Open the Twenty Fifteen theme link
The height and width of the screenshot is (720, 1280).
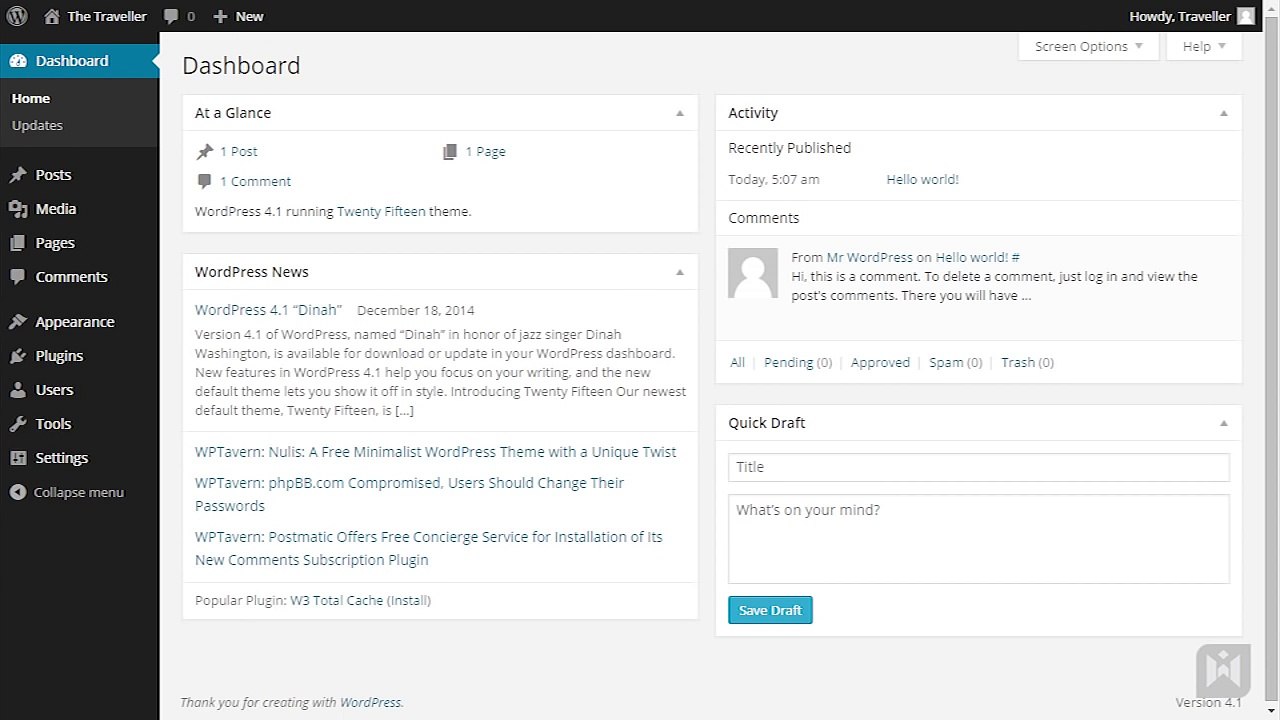tap(381, 211)
